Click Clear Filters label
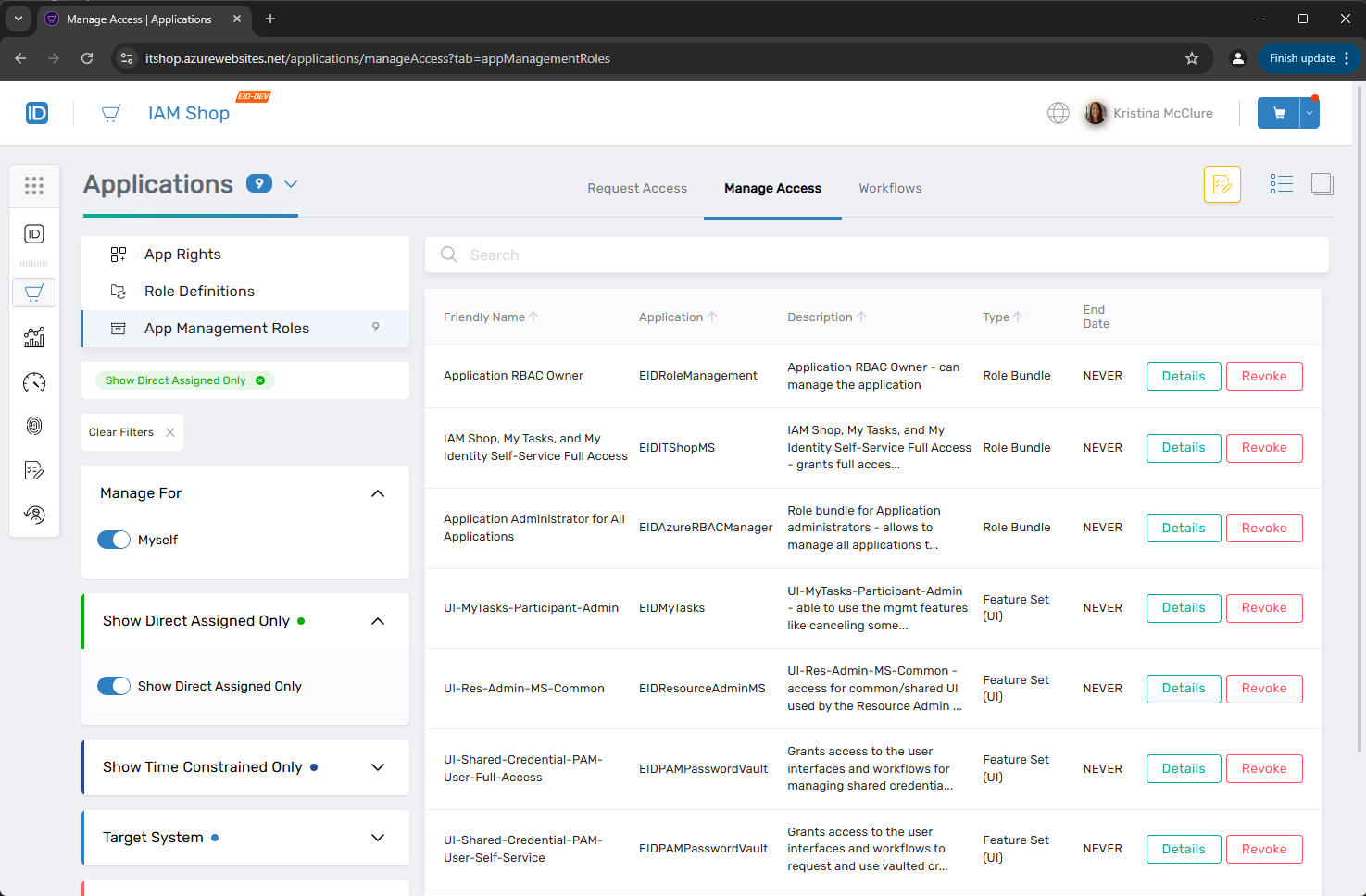Viewport: 1366px width, 896px height. click(121, 432)
